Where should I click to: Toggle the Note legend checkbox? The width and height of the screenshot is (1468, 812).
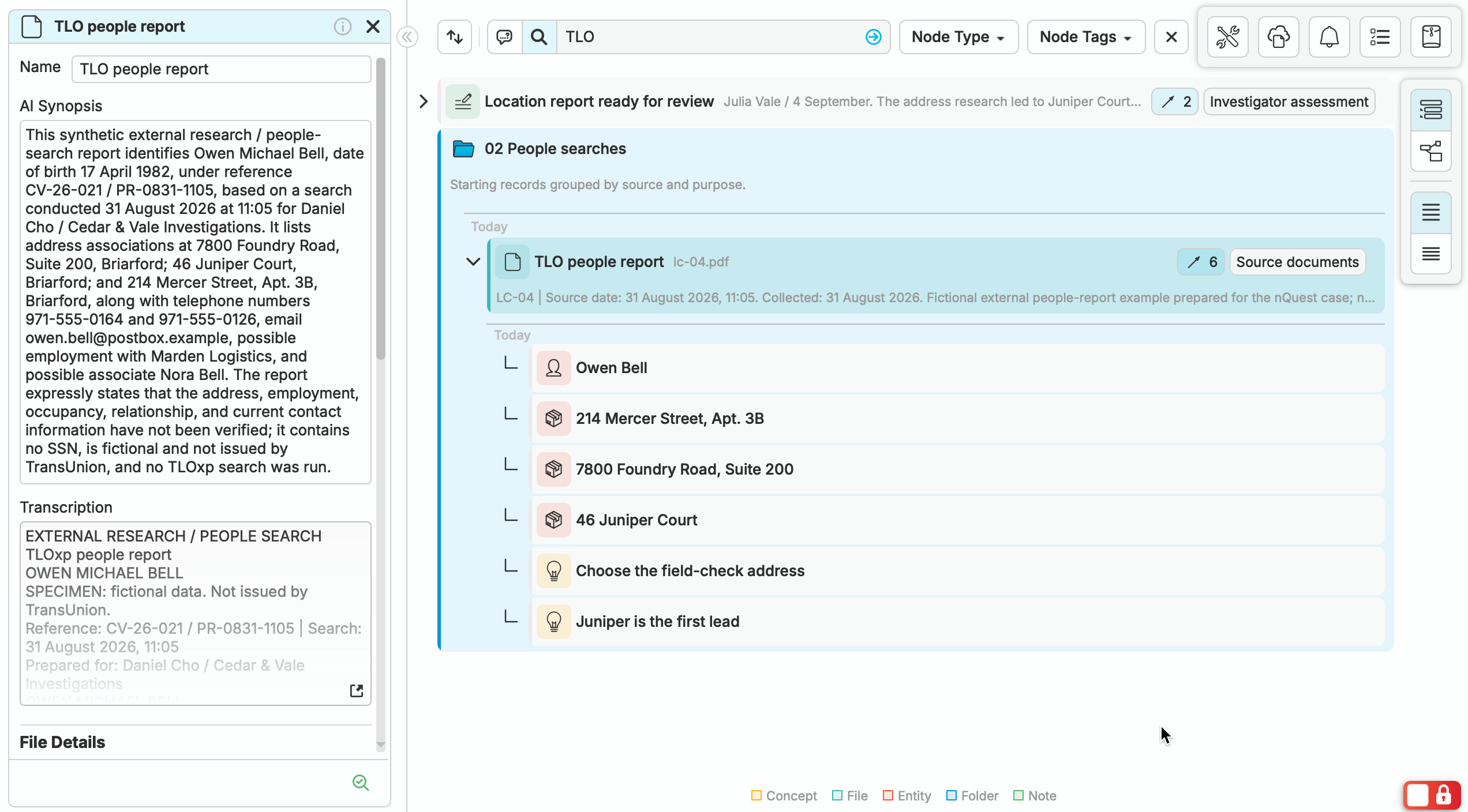(x=1018, y=795)
